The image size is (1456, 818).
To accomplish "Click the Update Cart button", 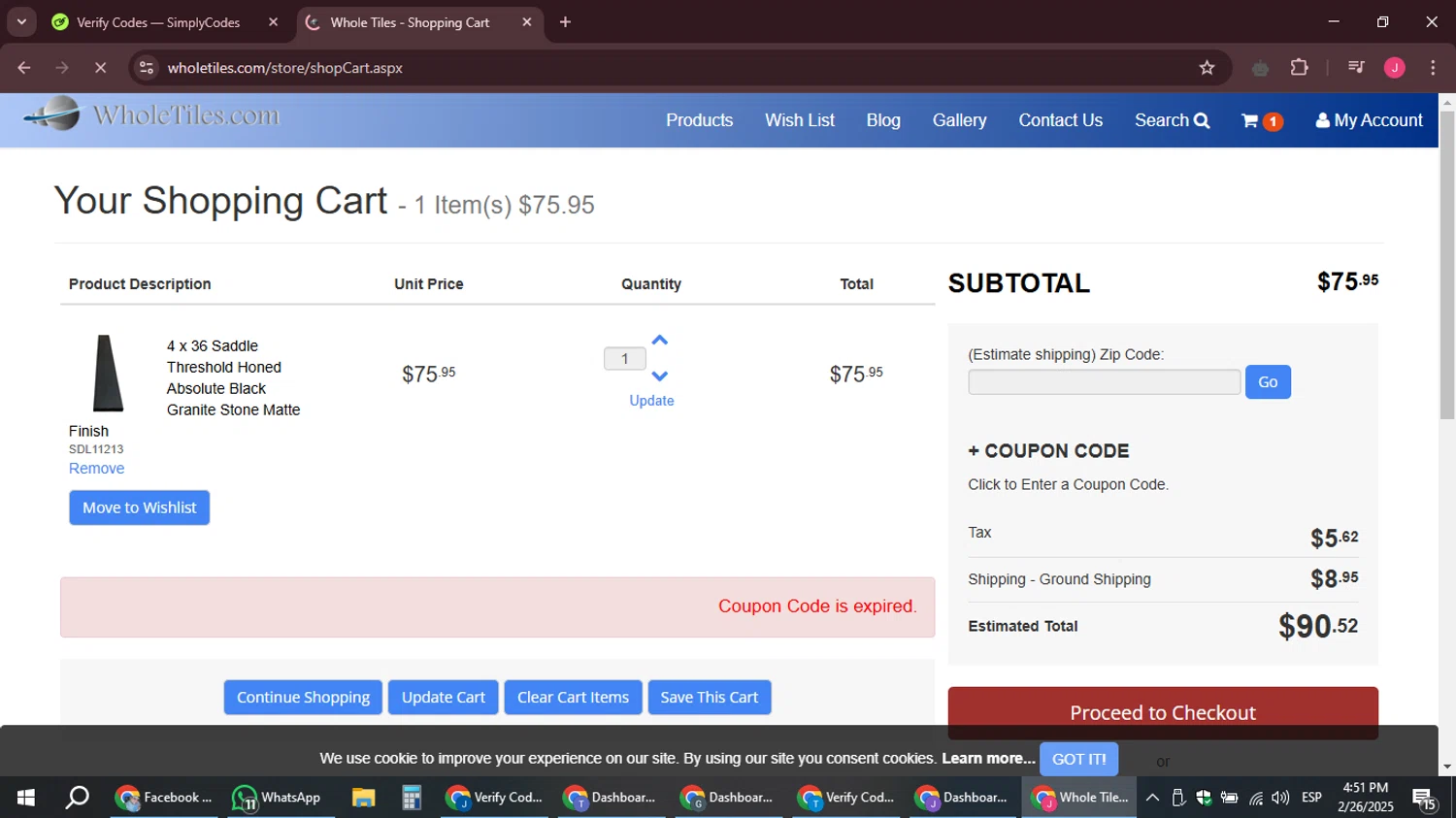I will tap(444, 698).
